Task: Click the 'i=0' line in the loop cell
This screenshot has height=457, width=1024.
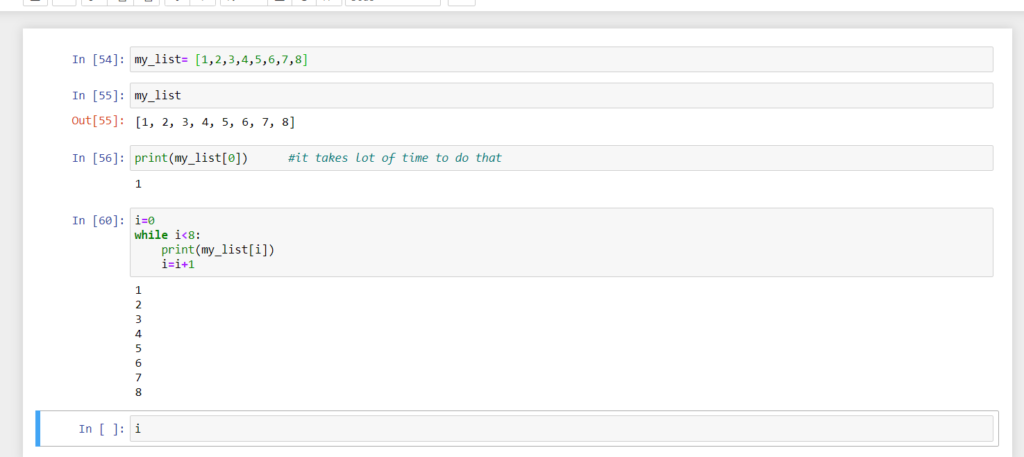Action: [144, 221]
